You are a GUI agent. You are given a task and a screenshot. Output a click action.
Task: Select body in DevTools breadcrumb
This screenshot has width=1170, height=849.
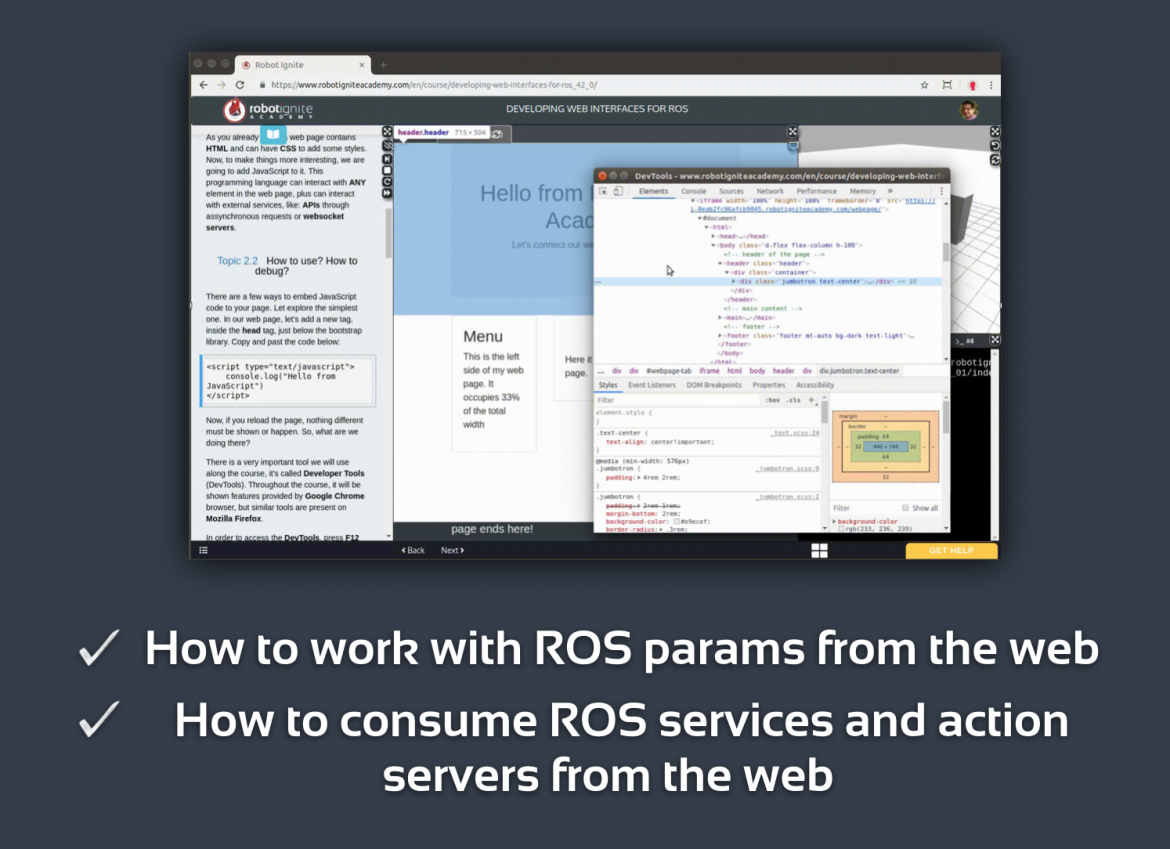pyautogui.click(x=757, y=371)
